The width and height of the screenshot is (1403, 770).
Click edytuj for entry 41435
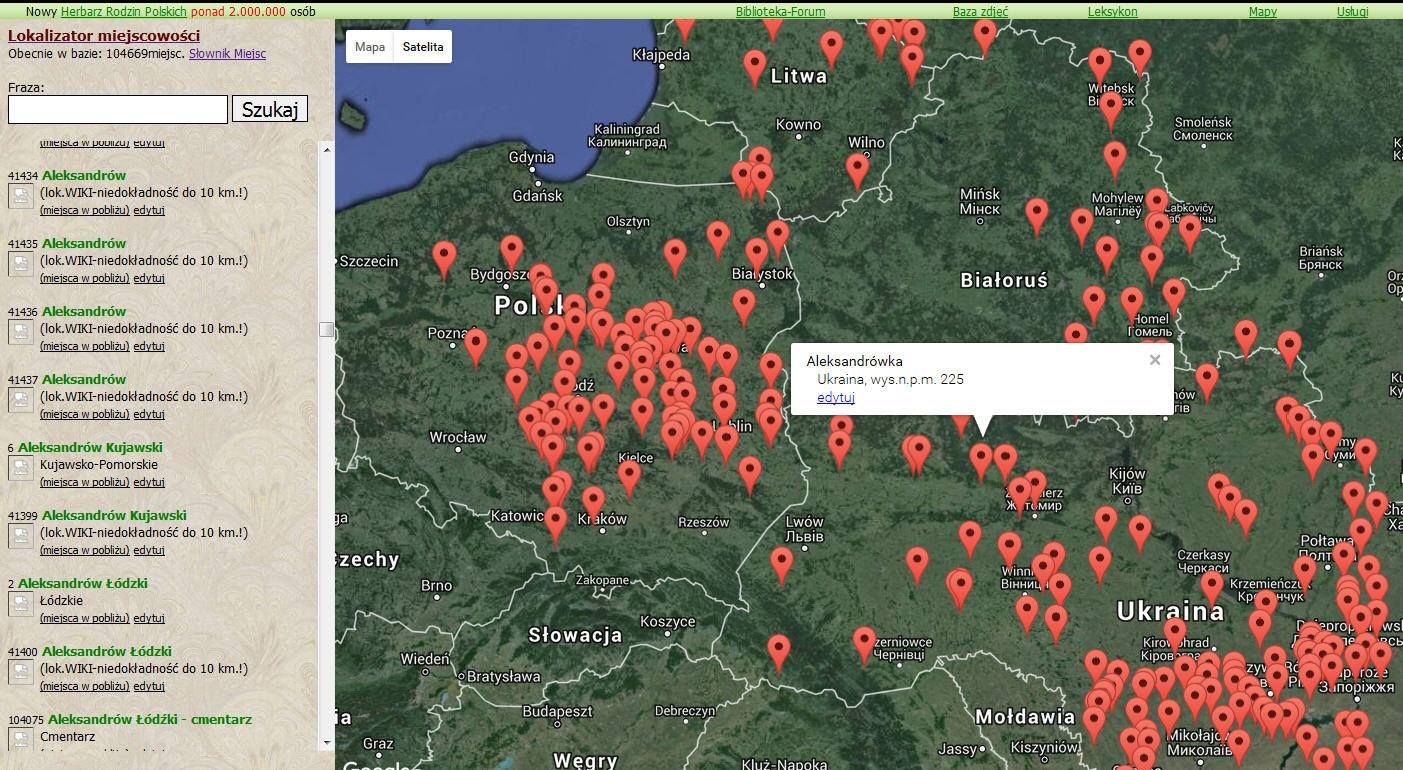click(x=149, y=278)
